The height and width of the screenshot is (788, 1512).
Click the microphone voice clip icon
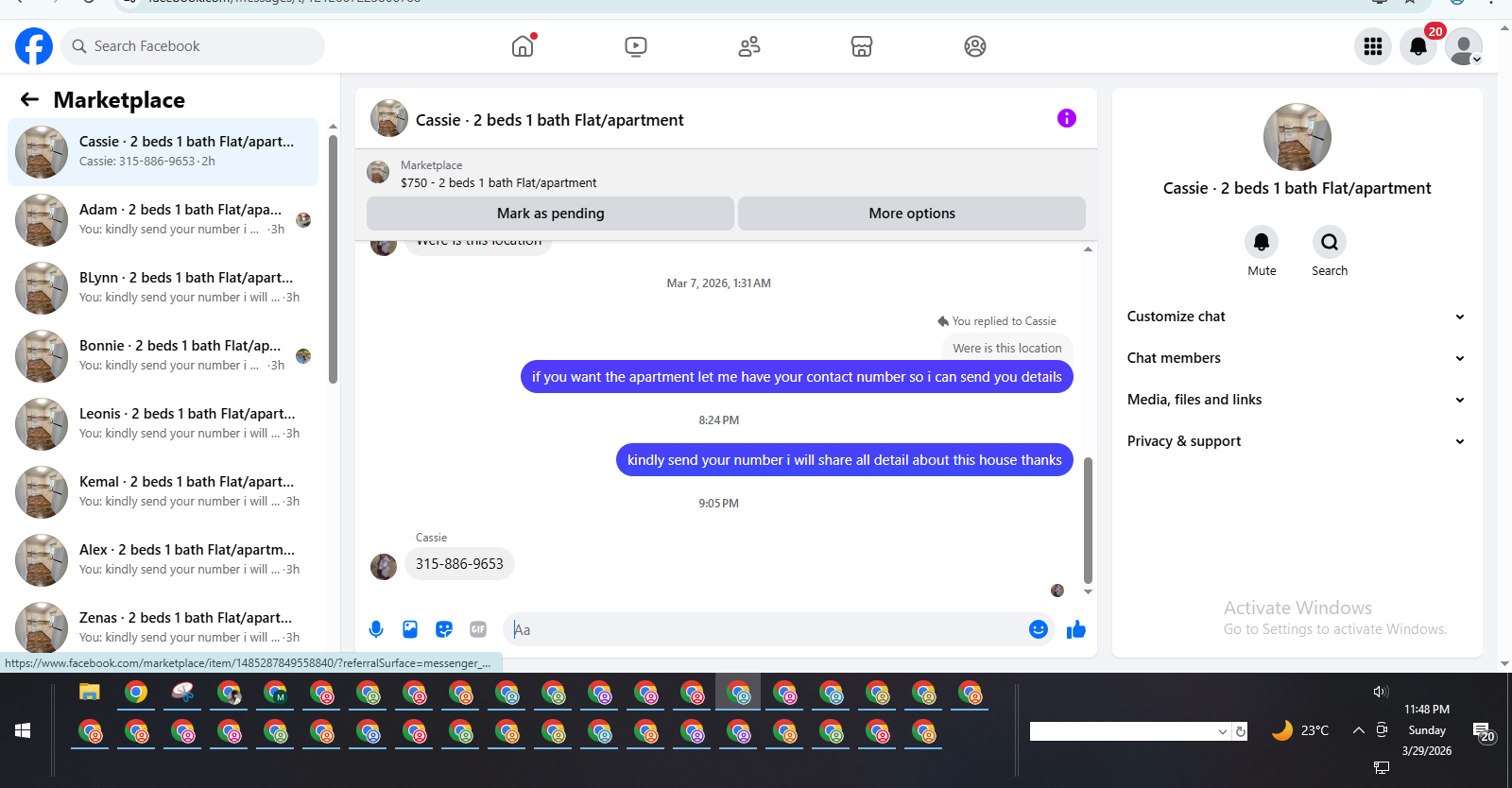(x=376, y=629)
